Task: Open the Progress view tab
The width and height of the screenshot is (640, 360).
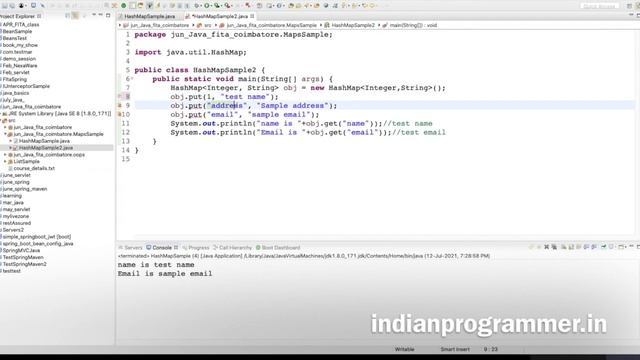Action: point(196,247)
